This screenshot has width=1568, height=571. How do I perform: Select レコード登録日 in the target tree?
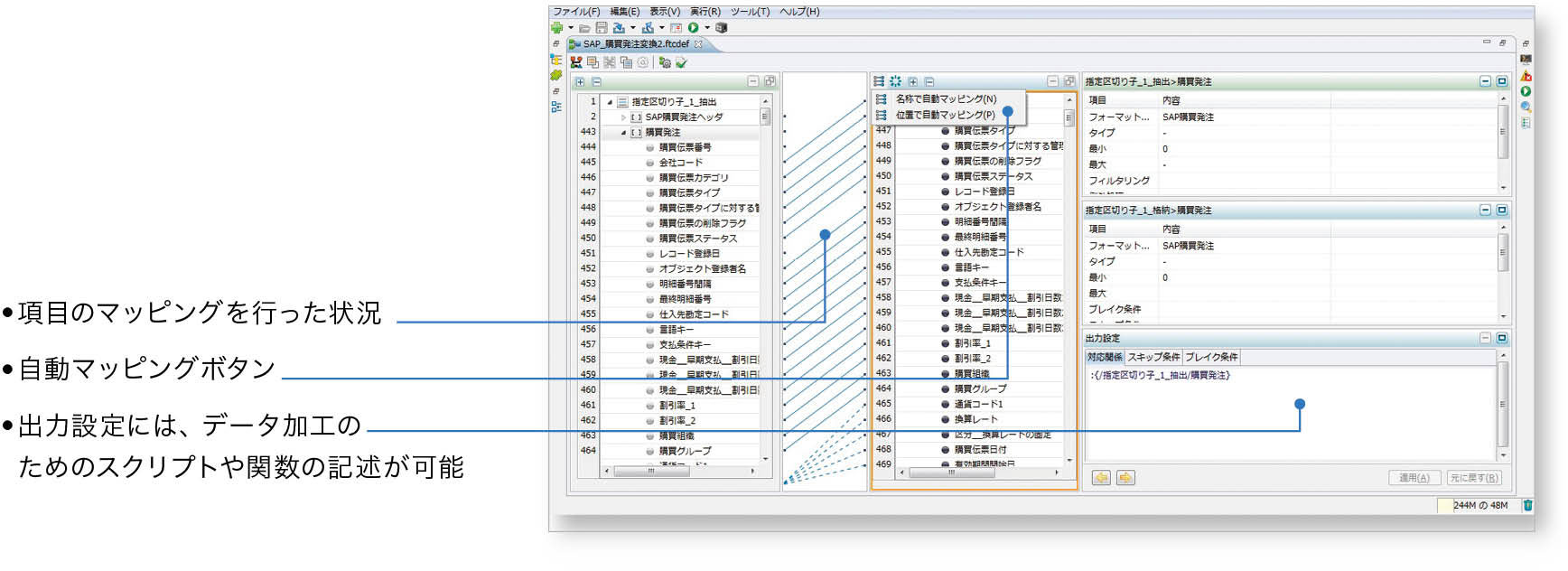(x=985, y=192)
